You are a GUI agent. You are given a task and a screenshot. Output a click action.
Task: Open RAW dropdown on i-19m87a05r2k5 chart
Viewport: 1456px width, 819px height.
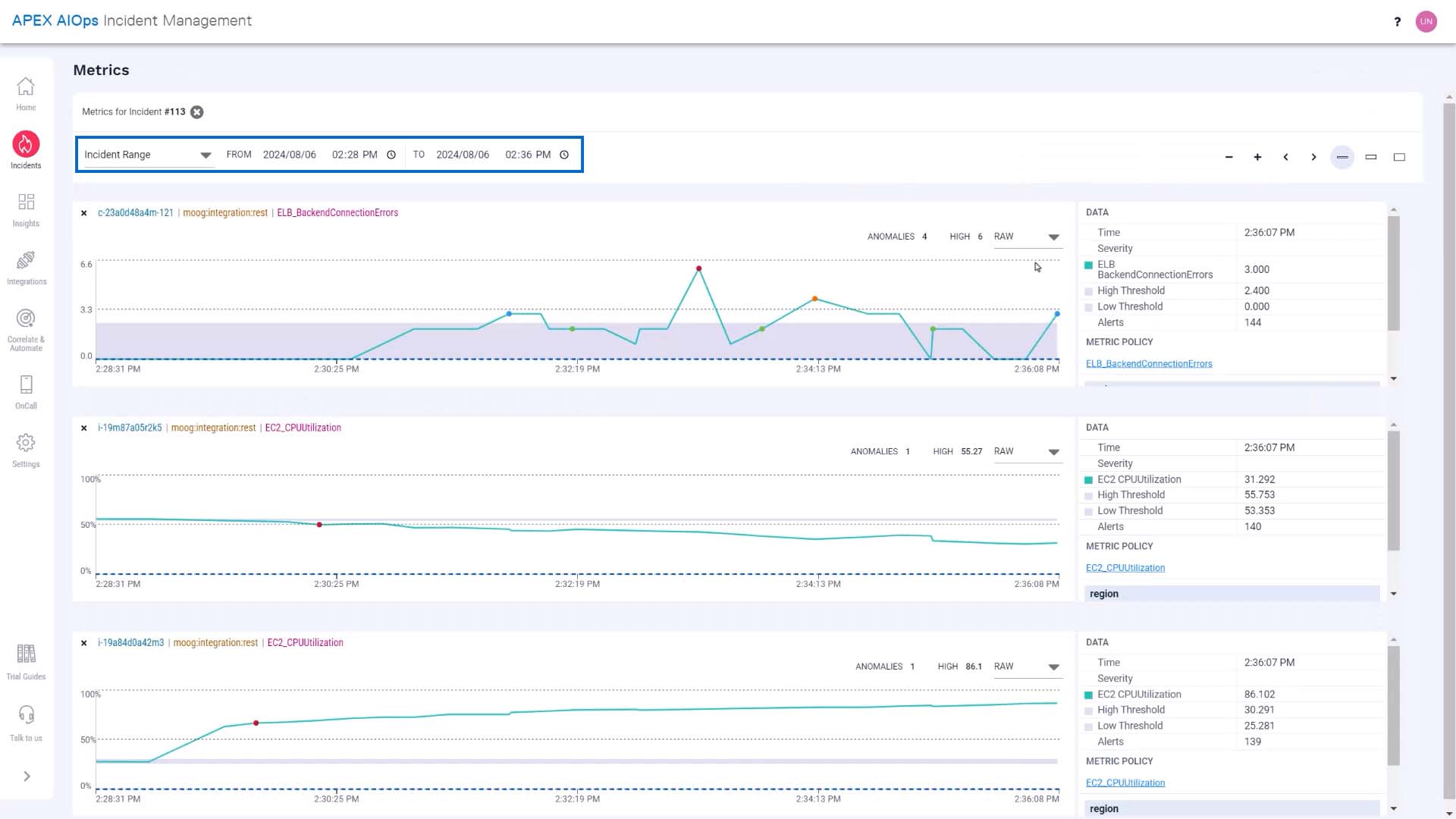pos(1027,452)
